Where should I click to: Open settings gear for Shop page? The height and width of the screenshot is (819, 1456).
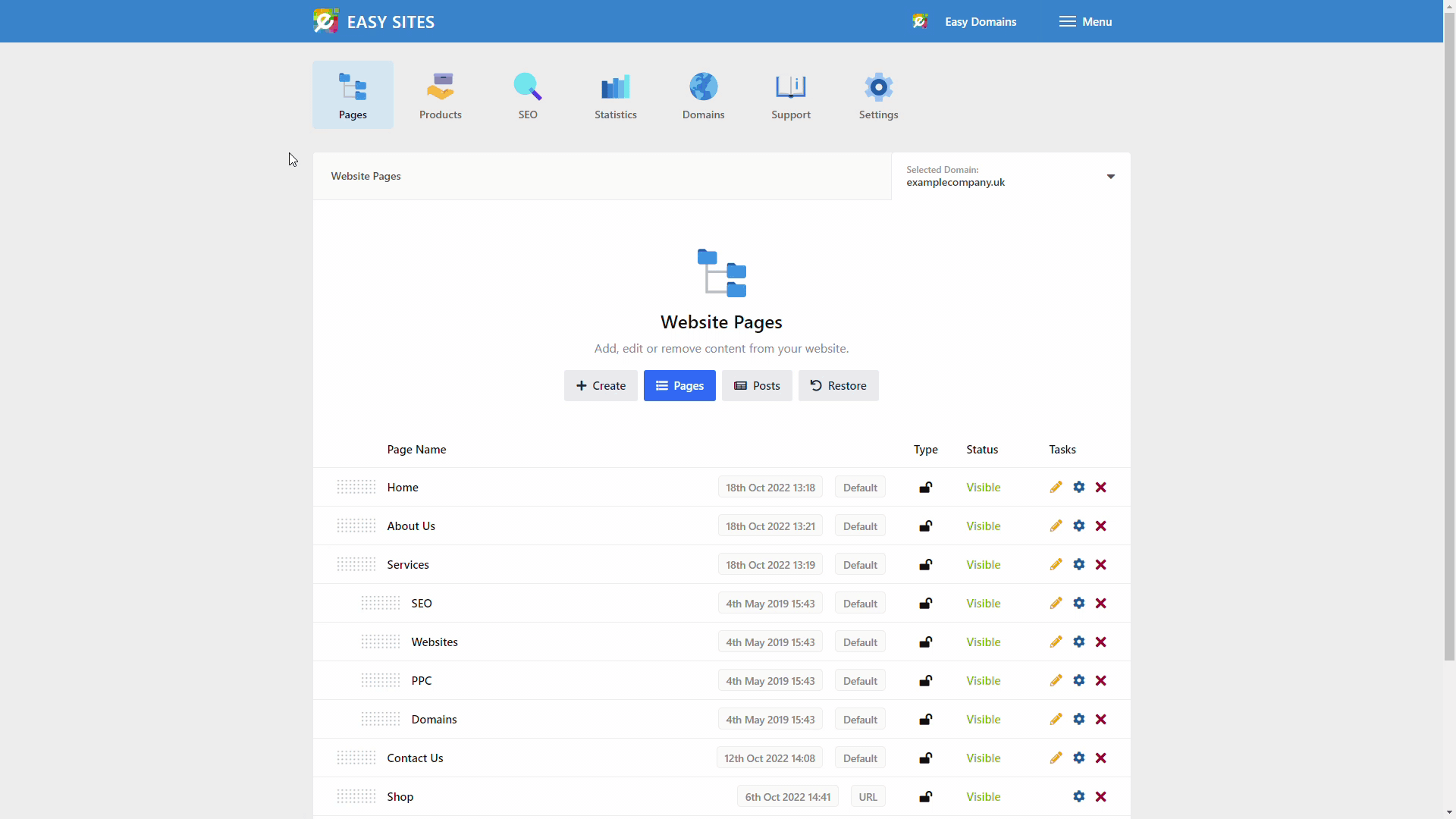[1078, 796]
